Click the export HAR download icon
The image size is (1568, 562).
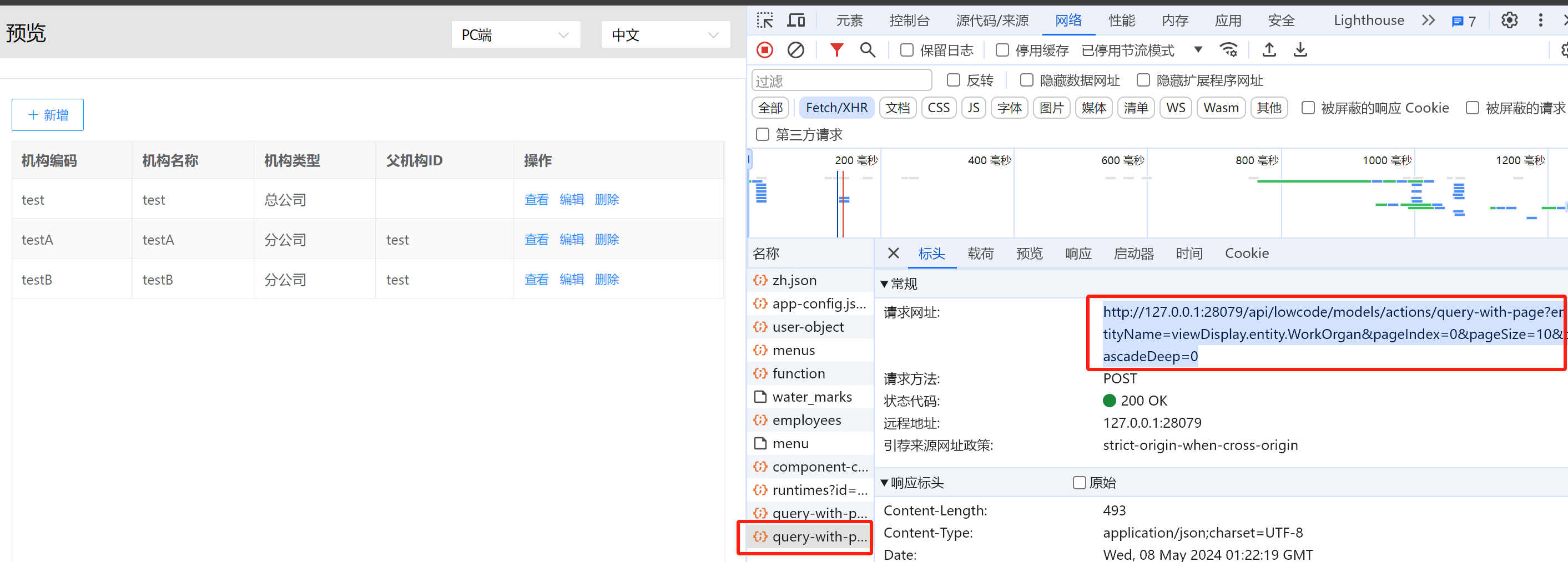(x=1299, y=50)
